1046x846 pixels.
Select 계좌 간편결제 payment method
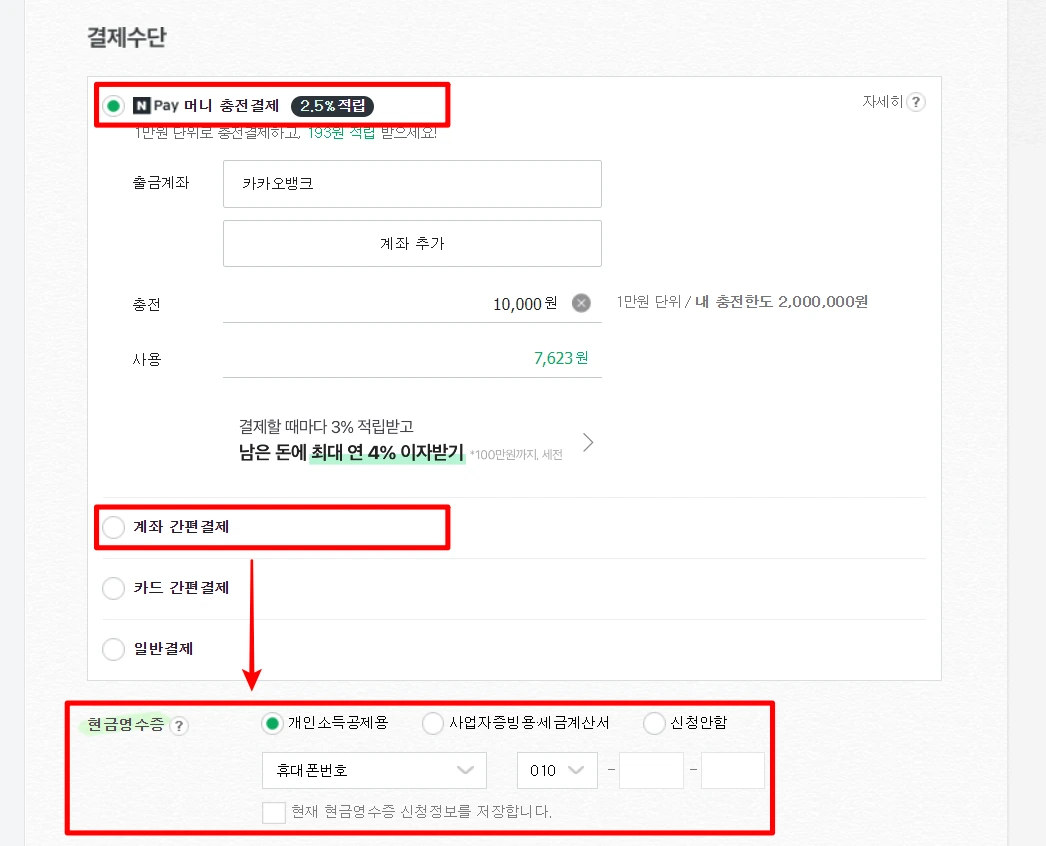[x=113, y=527]
